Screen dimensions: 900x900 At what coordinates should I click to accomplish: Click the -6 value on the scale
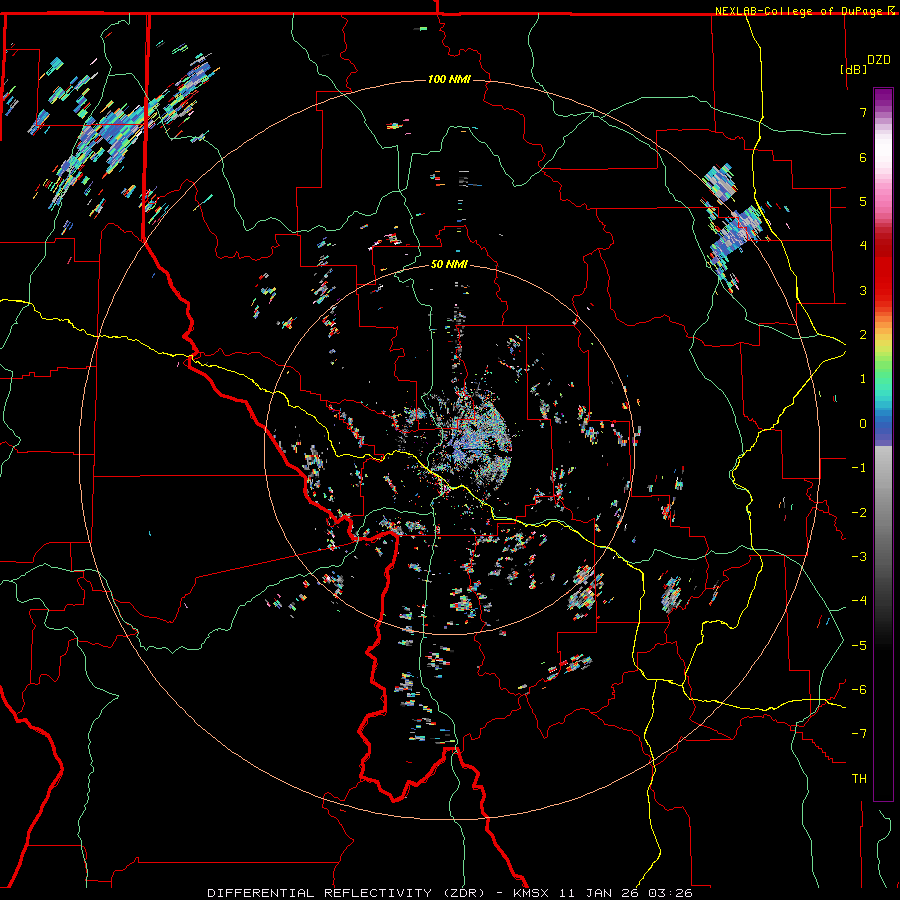point(859,690)
